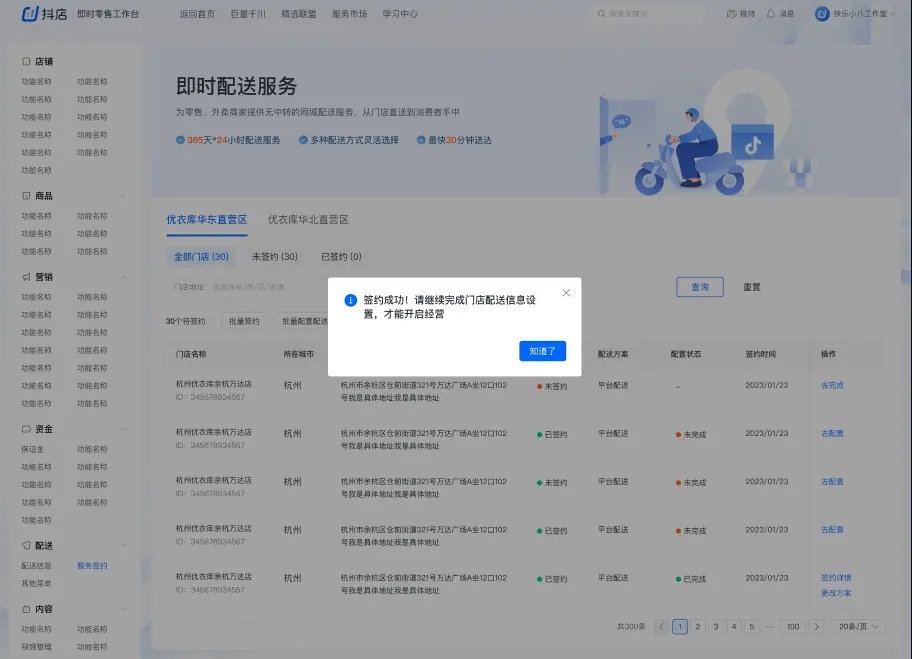Click the 快乐小八工作室 account avatar
The image size is (912, 659).
pyautogui.click(x=822, y=13)
